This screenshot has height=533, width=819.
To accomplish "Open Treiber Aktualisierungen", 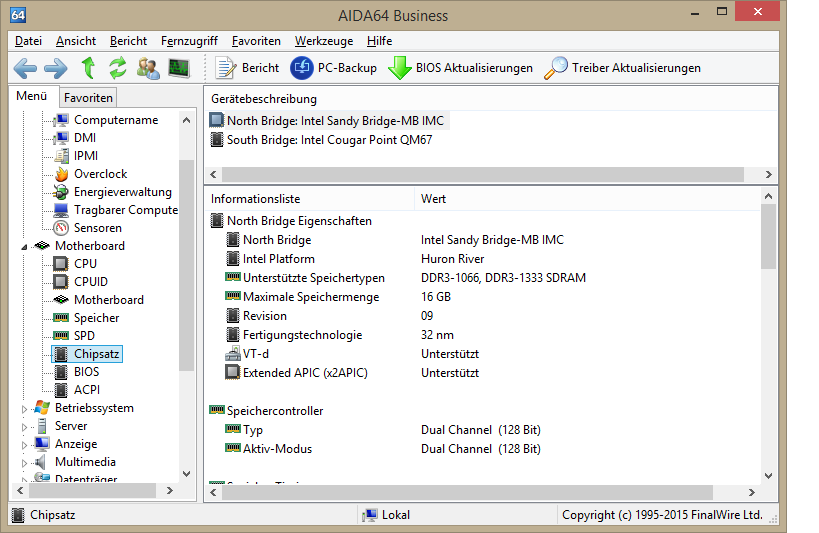I will tap(623, 68).
